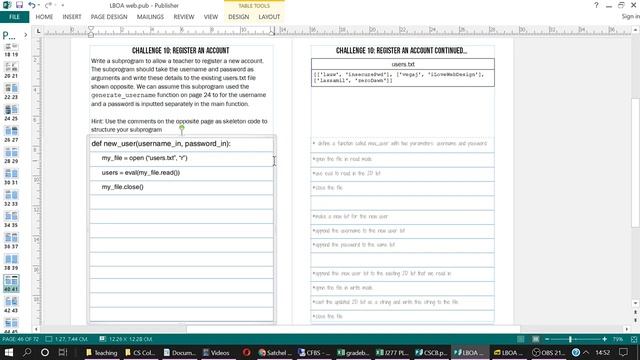Click the zoom out minus button

[547, 339]
